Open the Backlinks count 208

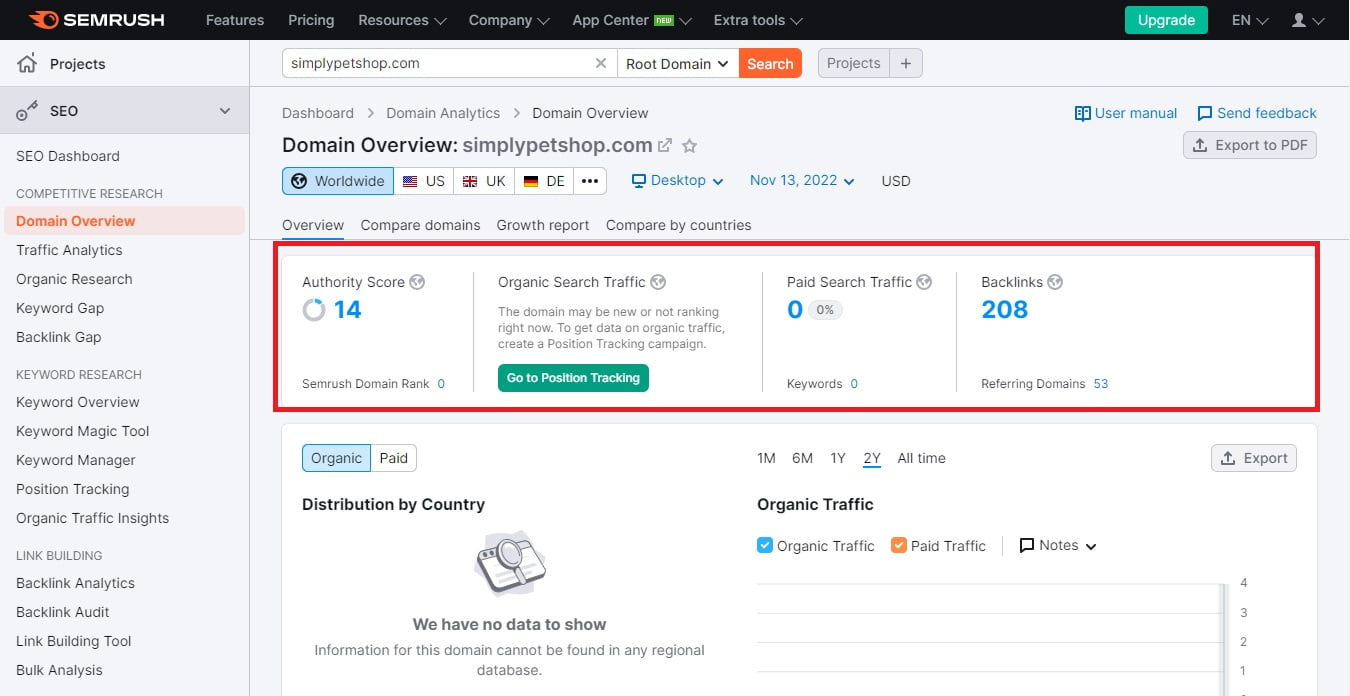pos(1005,310)
